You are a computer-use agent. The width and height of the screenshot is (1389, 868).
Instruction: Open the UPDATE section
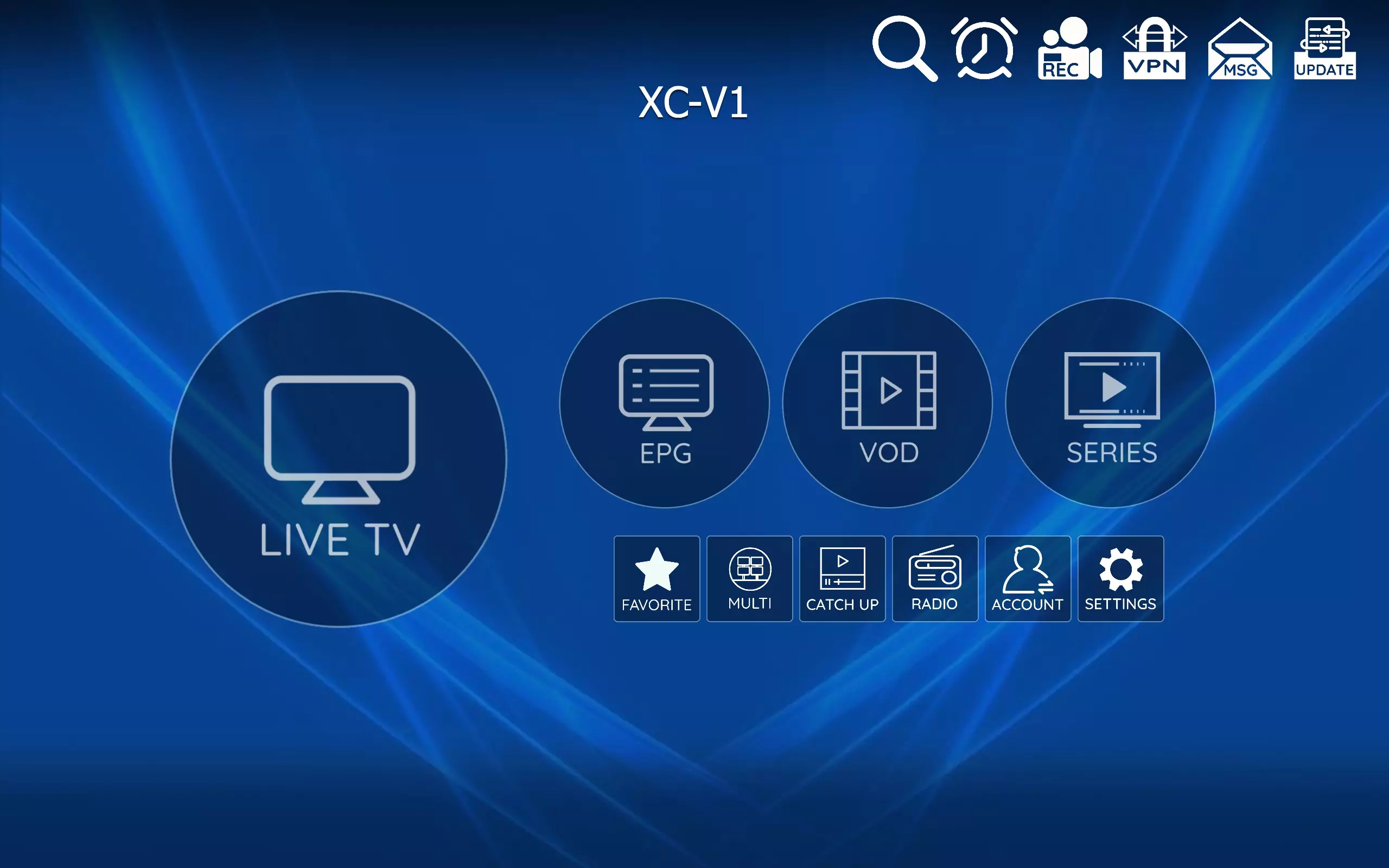(x=1325, y=48)
